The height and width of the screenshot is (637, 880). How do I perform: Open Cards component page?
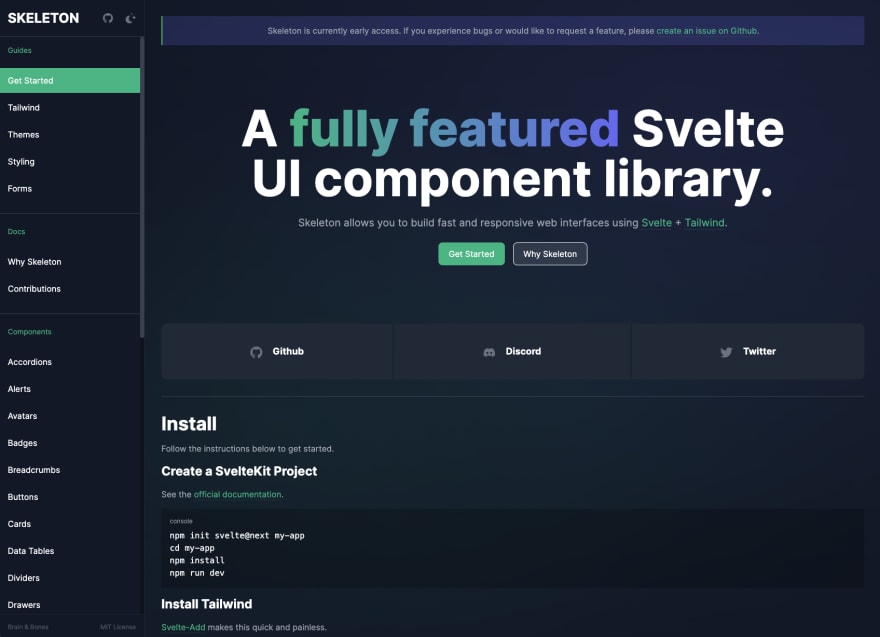point(19,524)
